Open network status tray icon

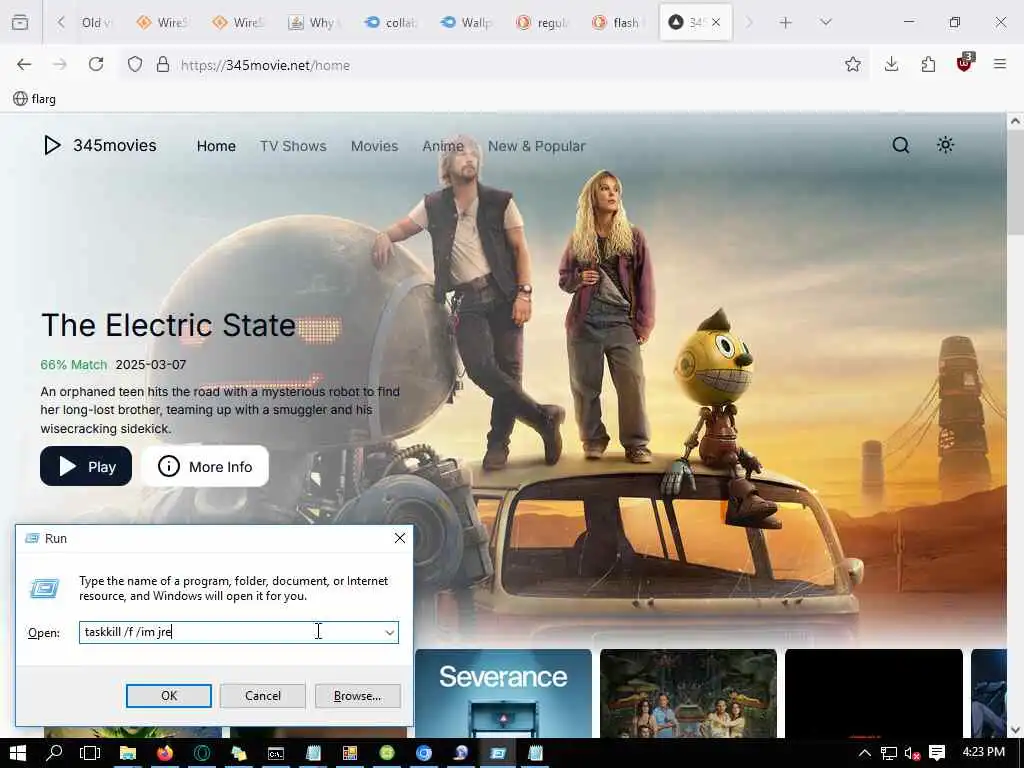pos(888,753)
